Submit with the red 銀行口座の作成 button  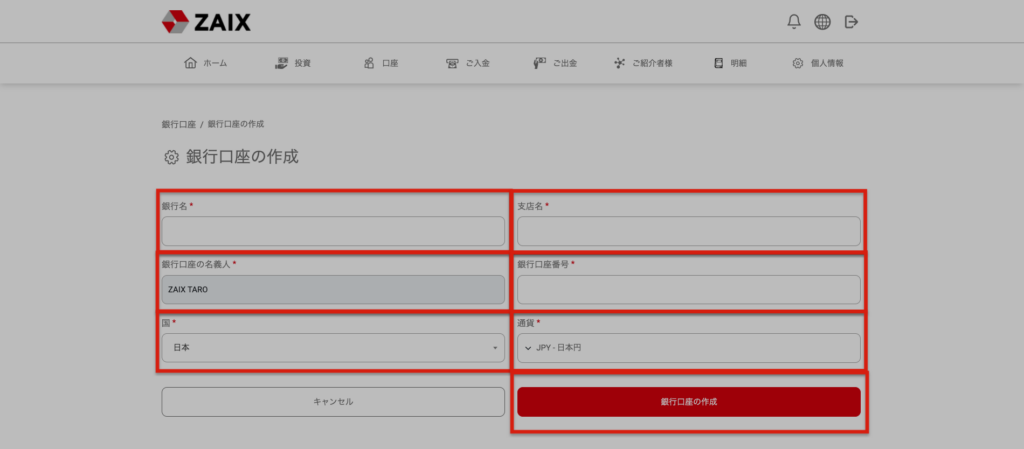click(x=688, y=401)
